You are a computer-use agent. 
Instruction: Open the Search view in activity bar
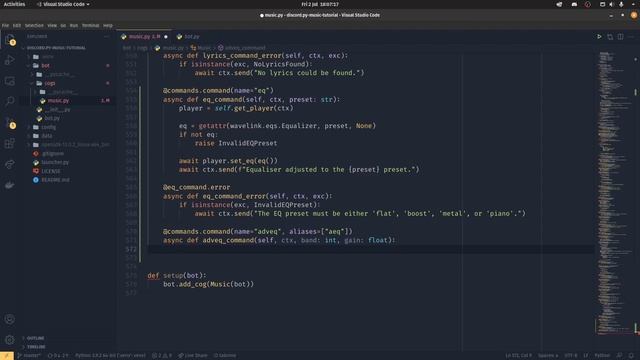click(10, 101)
